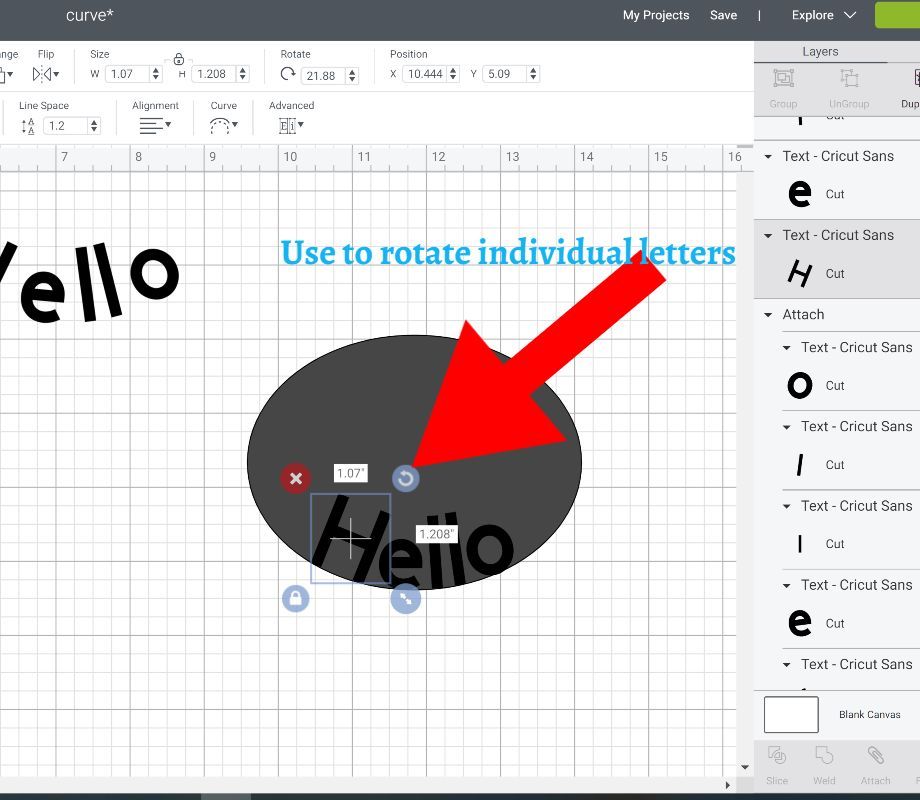Click the curve* project title
The height and width of the screenshot is (800, 920).
(x=89, y=15)
